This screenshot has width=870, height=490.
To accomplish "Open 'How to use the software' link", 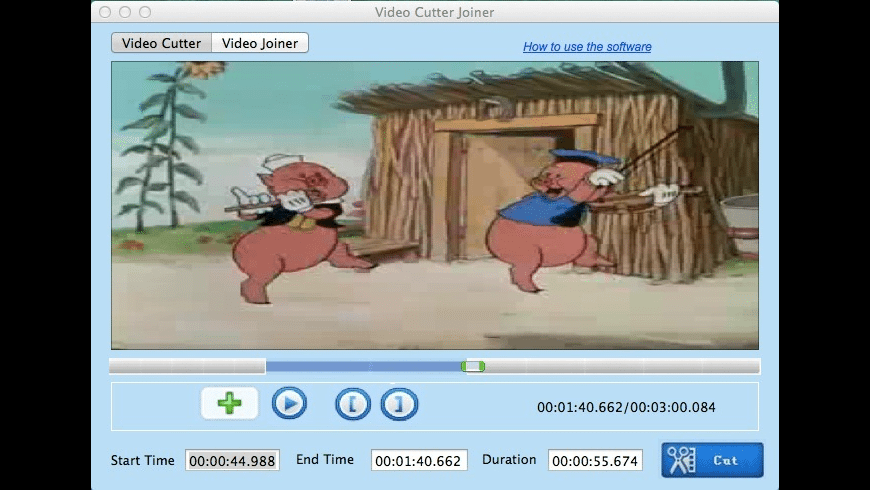I will pos(587,47).
